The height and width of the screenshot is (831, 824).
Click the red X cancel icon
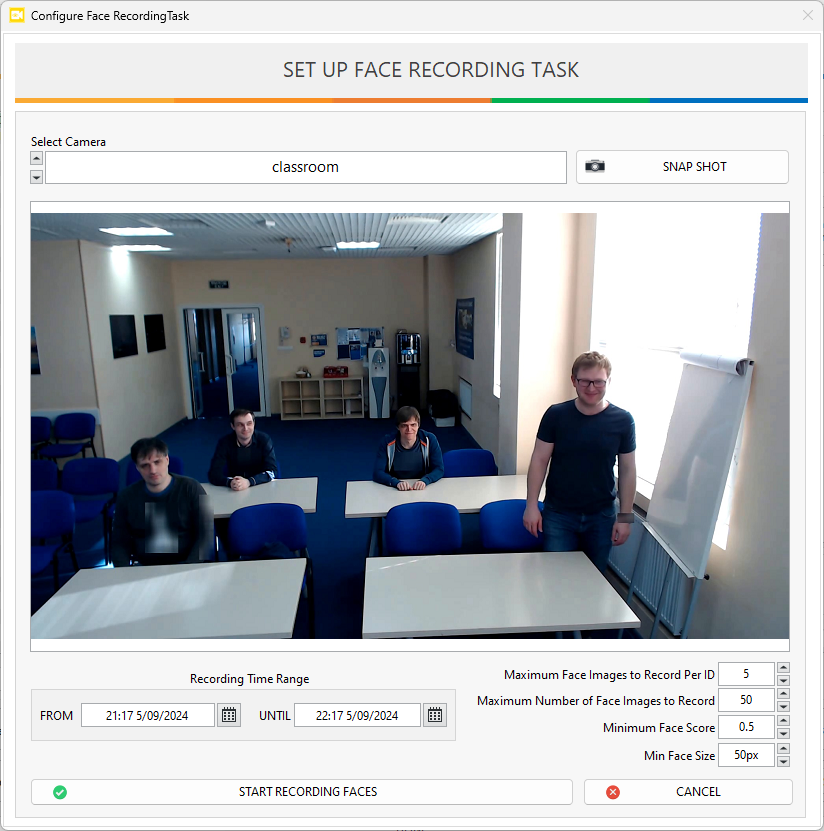[613, 792]
